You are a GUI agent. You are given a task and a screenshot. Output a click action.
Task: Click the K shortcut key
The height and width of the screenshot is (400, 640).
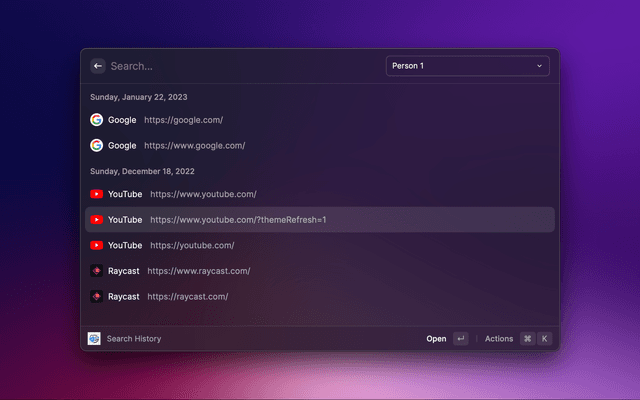(545, 339)
